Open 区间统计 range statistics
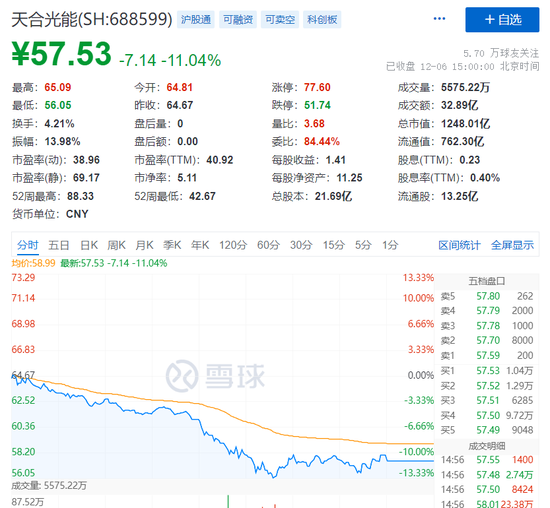 point(459,245)
